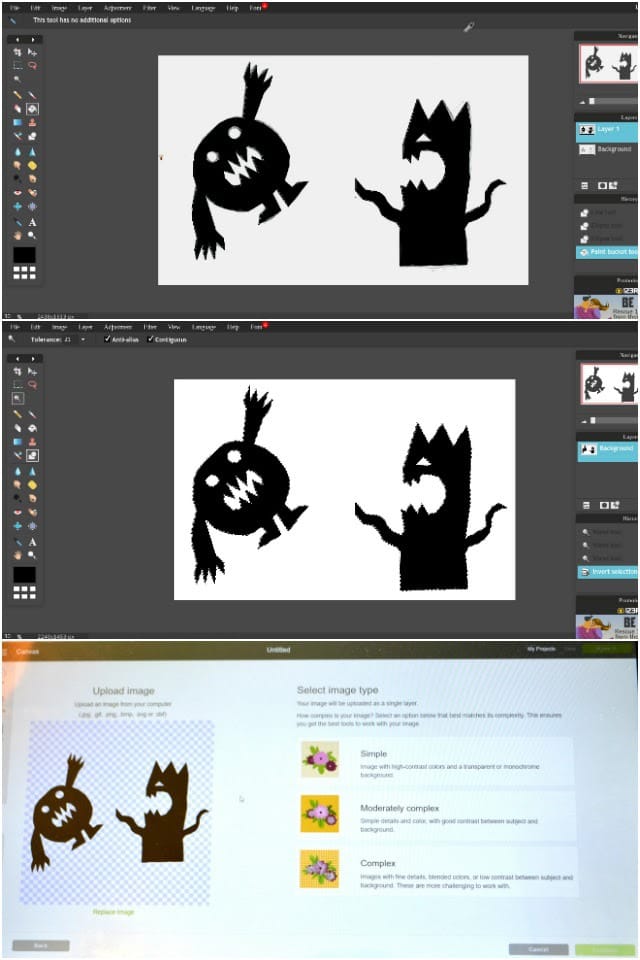Choose Simple image type option
640x960 pixels.
coord(437,761)
